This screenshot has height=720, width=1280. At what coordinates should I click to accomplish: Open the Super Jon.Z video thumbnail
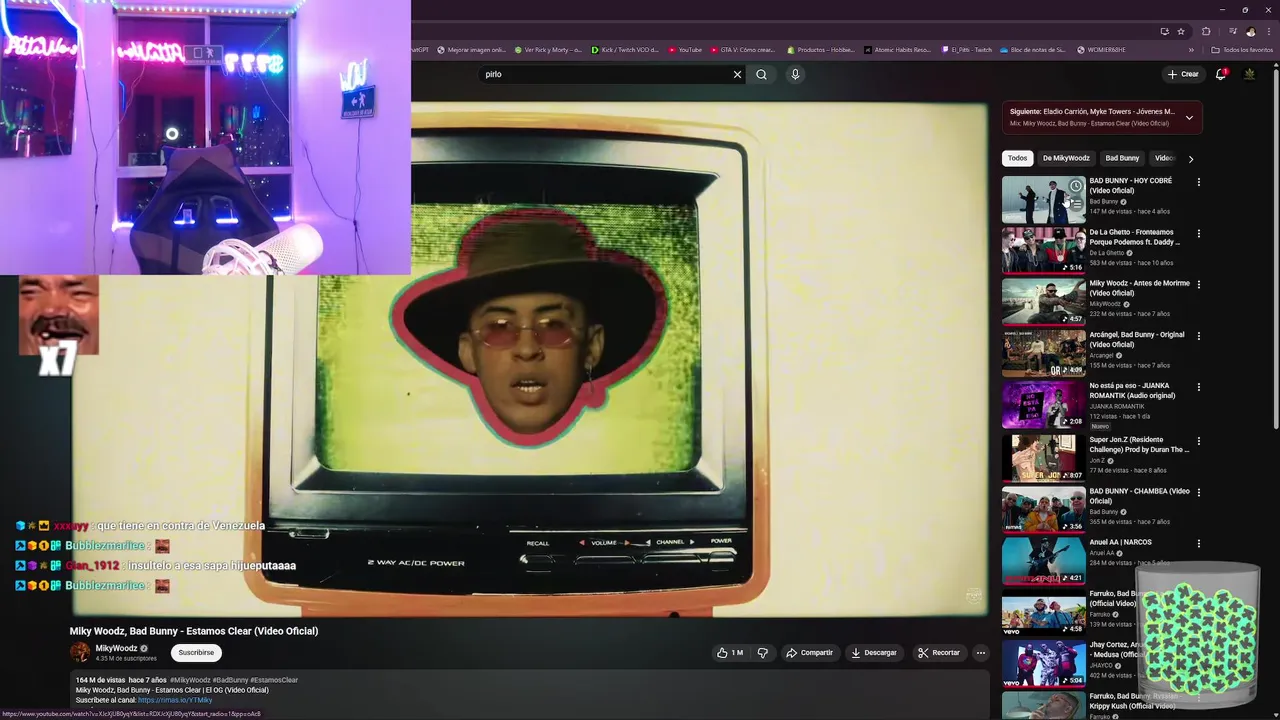(x=1043, y=457)
